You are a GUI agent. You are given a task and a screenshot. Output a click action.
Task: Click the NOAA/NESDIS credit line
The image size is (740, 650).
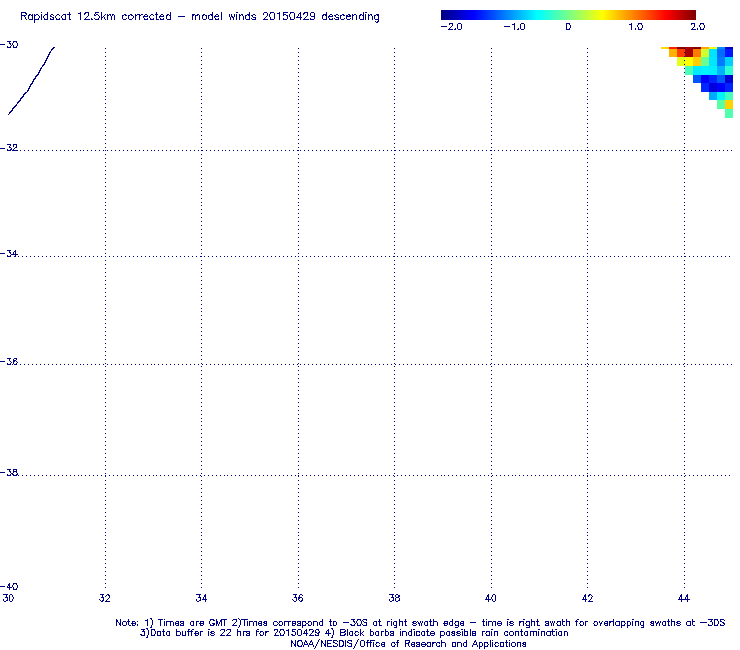(408, 644)
